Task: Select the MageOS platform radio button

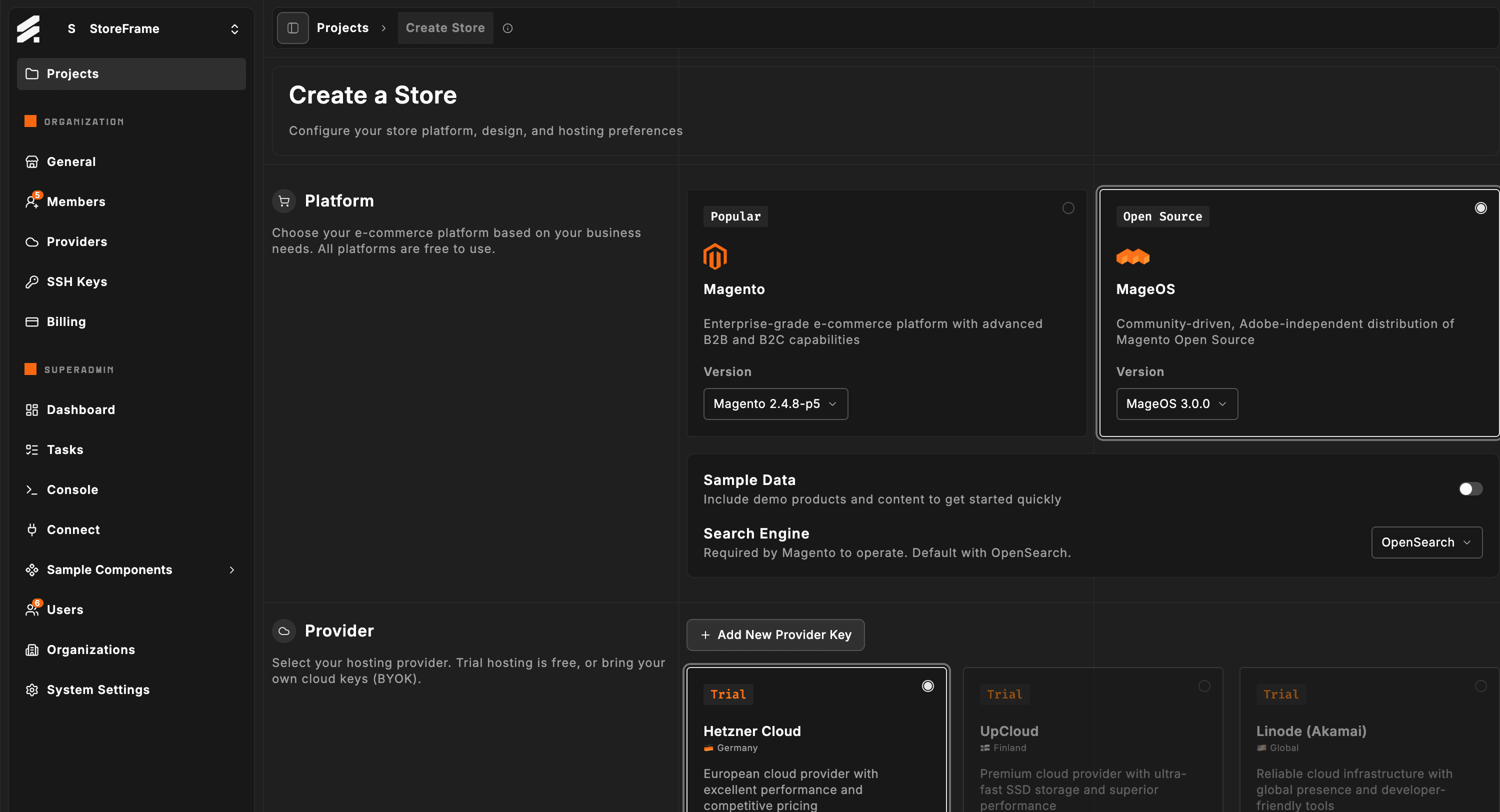Action: [x=1481, y=208]
